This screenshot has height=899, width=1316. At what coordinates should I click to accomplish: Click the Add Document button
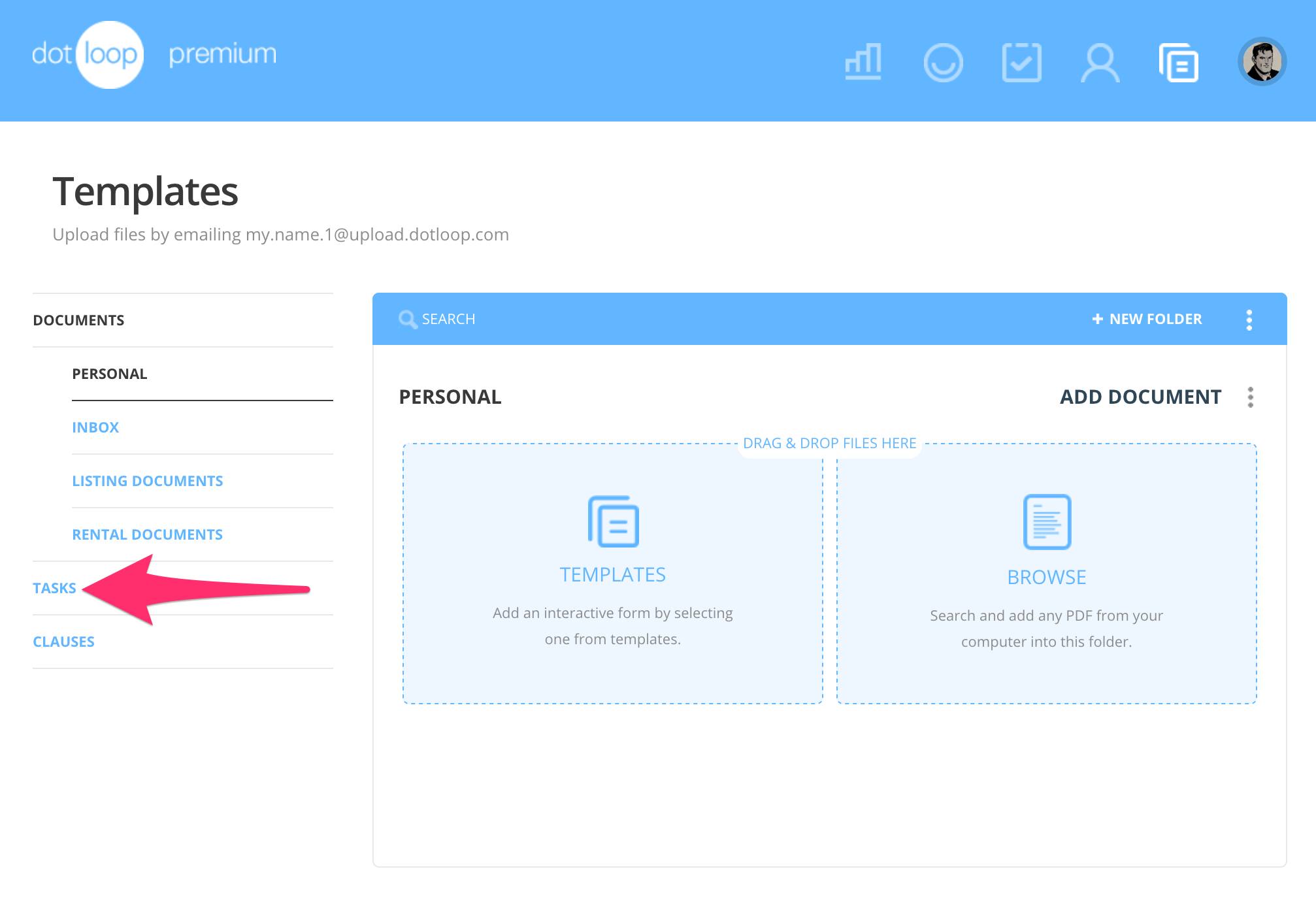[x=1140, y=397]
